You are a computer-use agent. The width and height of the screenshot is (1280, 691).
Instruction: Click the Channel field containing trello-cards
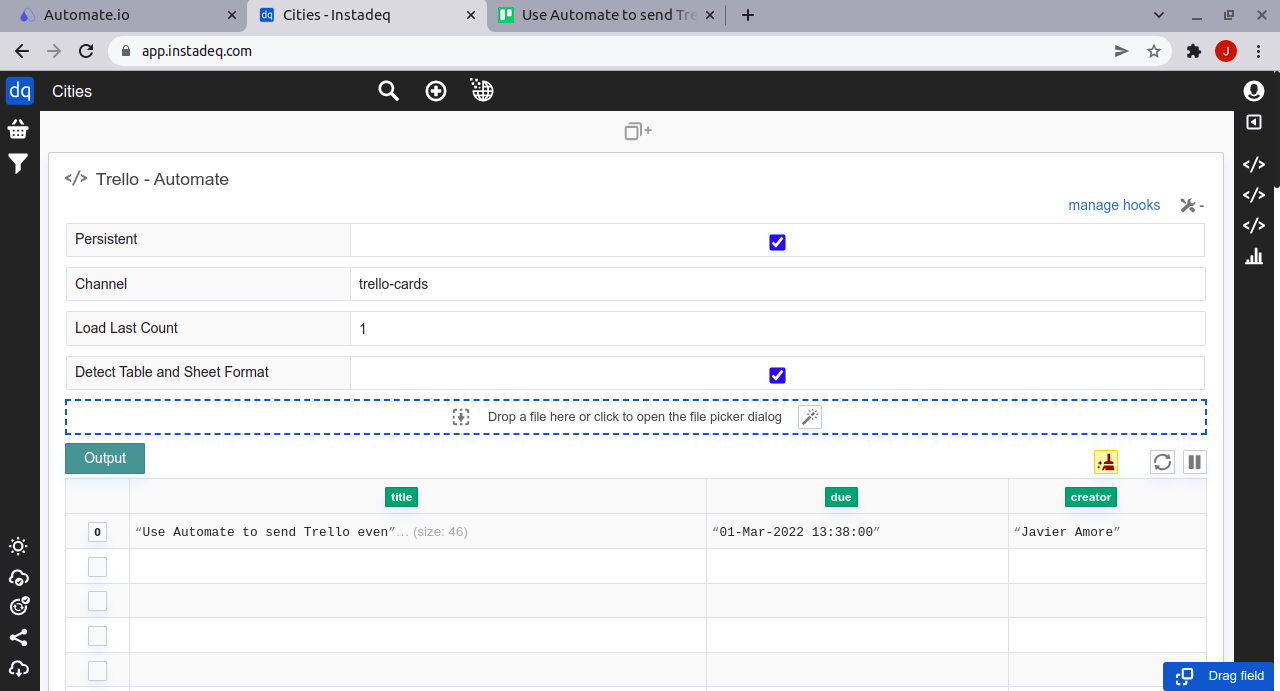tap(777, 284)
